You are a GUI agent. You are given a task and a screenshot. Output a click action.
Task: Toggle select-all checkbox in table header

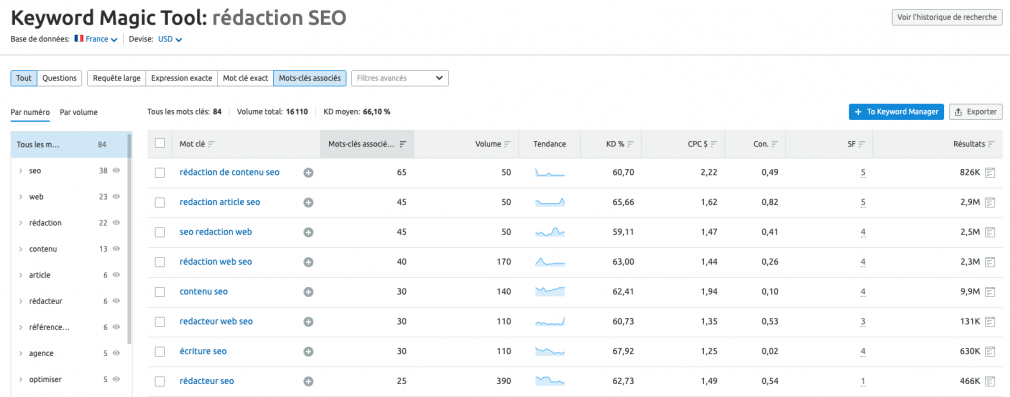point(160,144)
